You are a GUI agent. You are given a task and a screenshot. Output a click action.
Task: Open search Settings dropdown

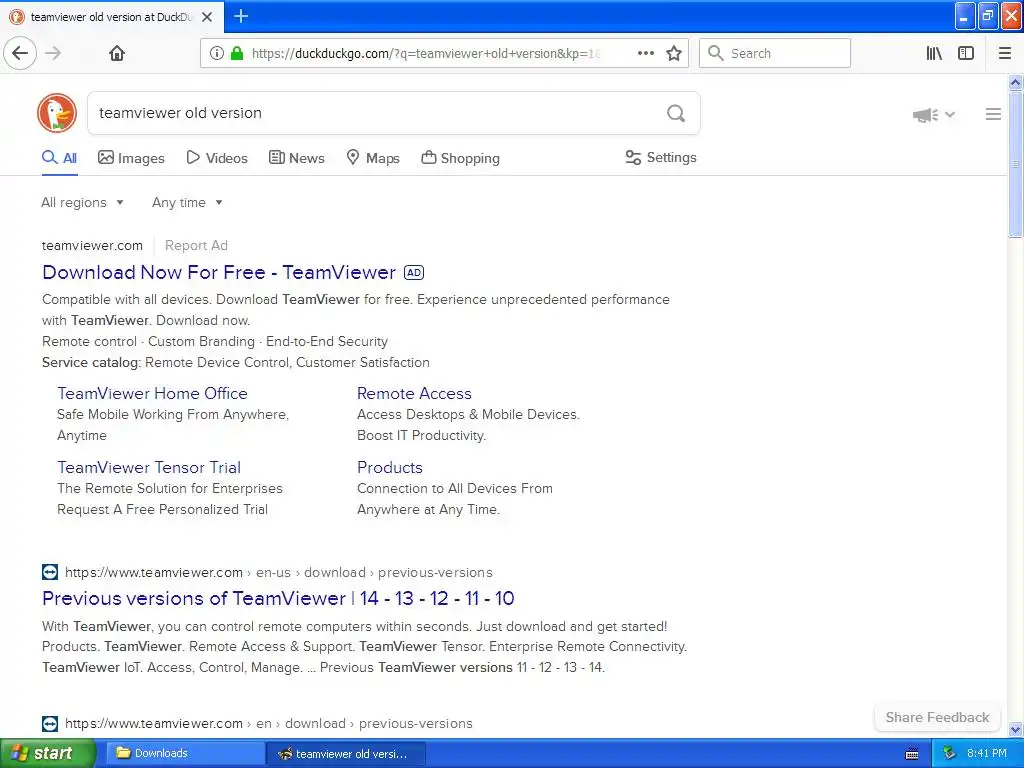661,157
